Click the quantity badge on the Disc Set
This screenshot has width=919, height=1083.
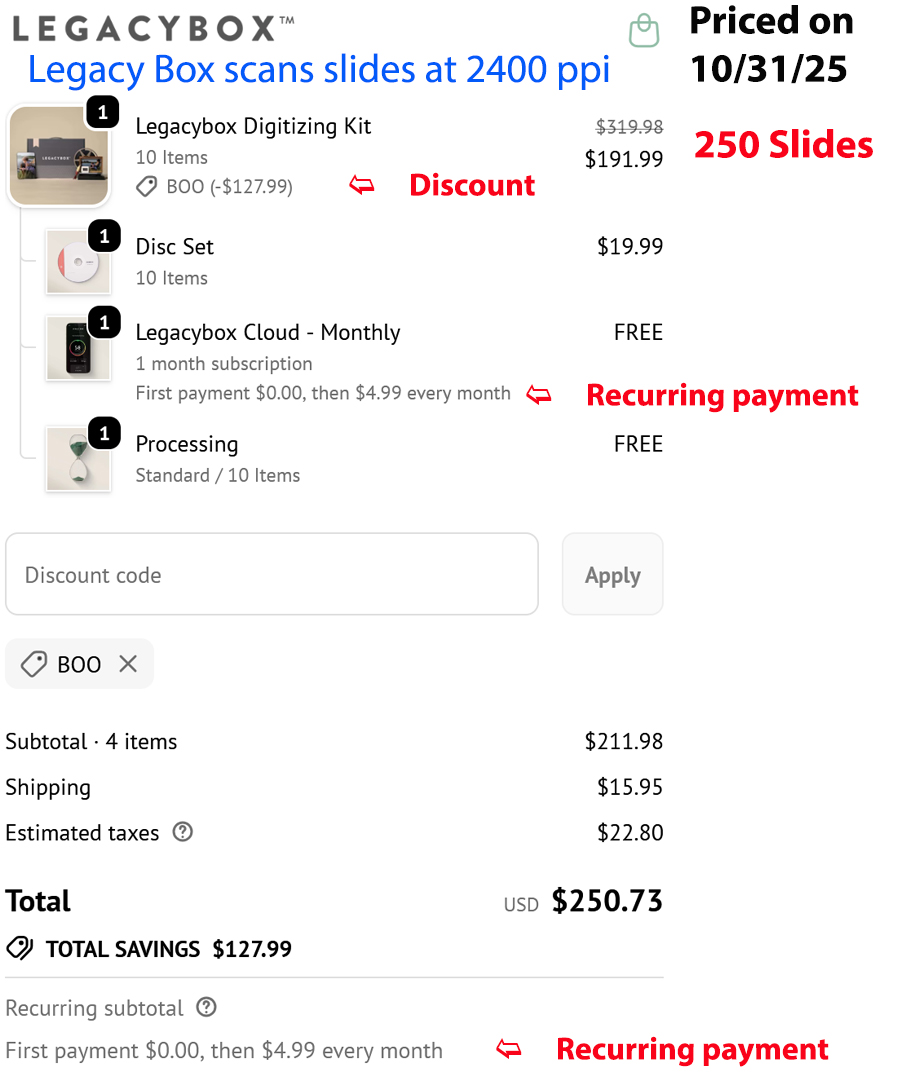[x=103, y=236]
